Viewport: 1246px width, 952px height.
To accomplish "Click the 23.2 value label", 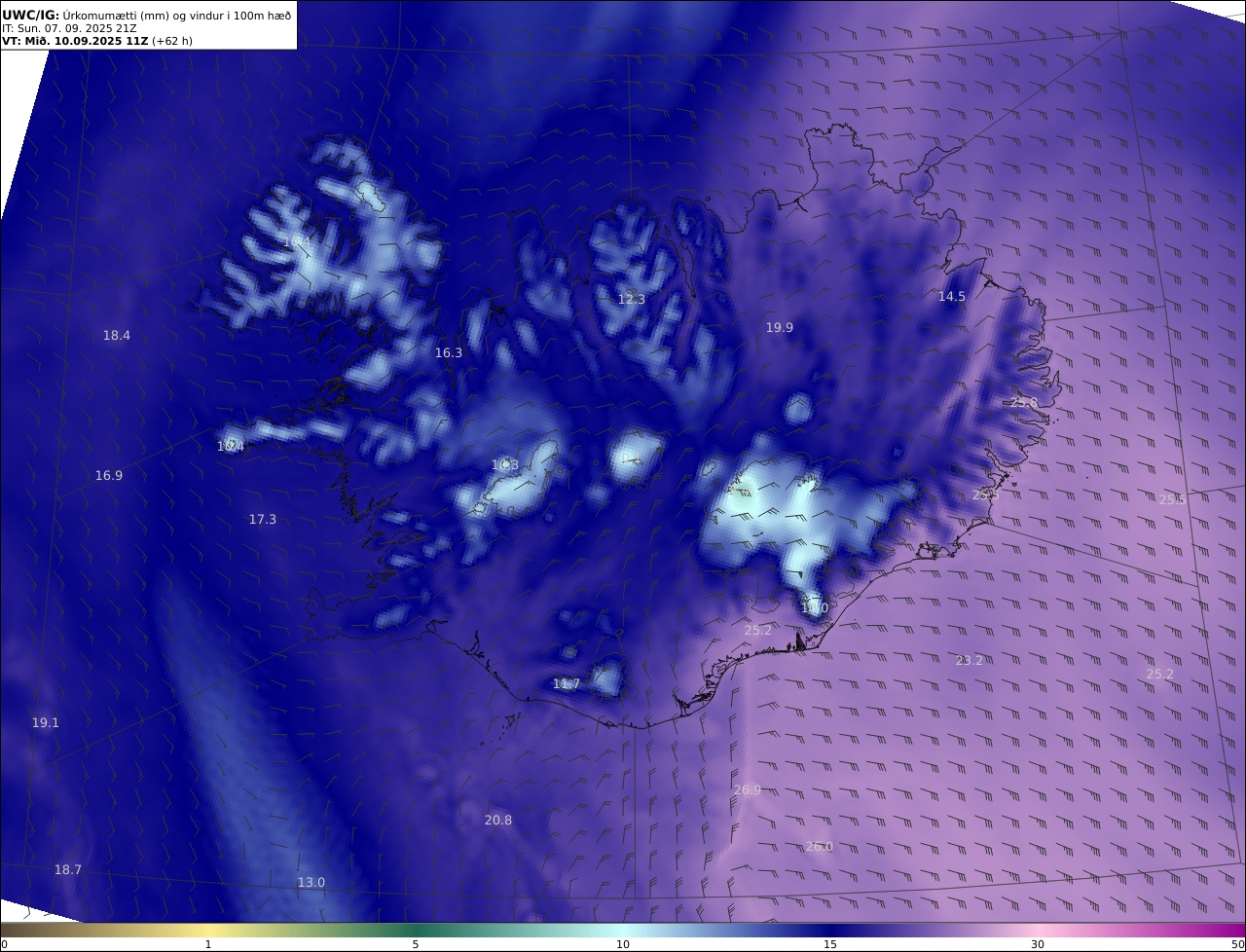I will pos(970,661).
